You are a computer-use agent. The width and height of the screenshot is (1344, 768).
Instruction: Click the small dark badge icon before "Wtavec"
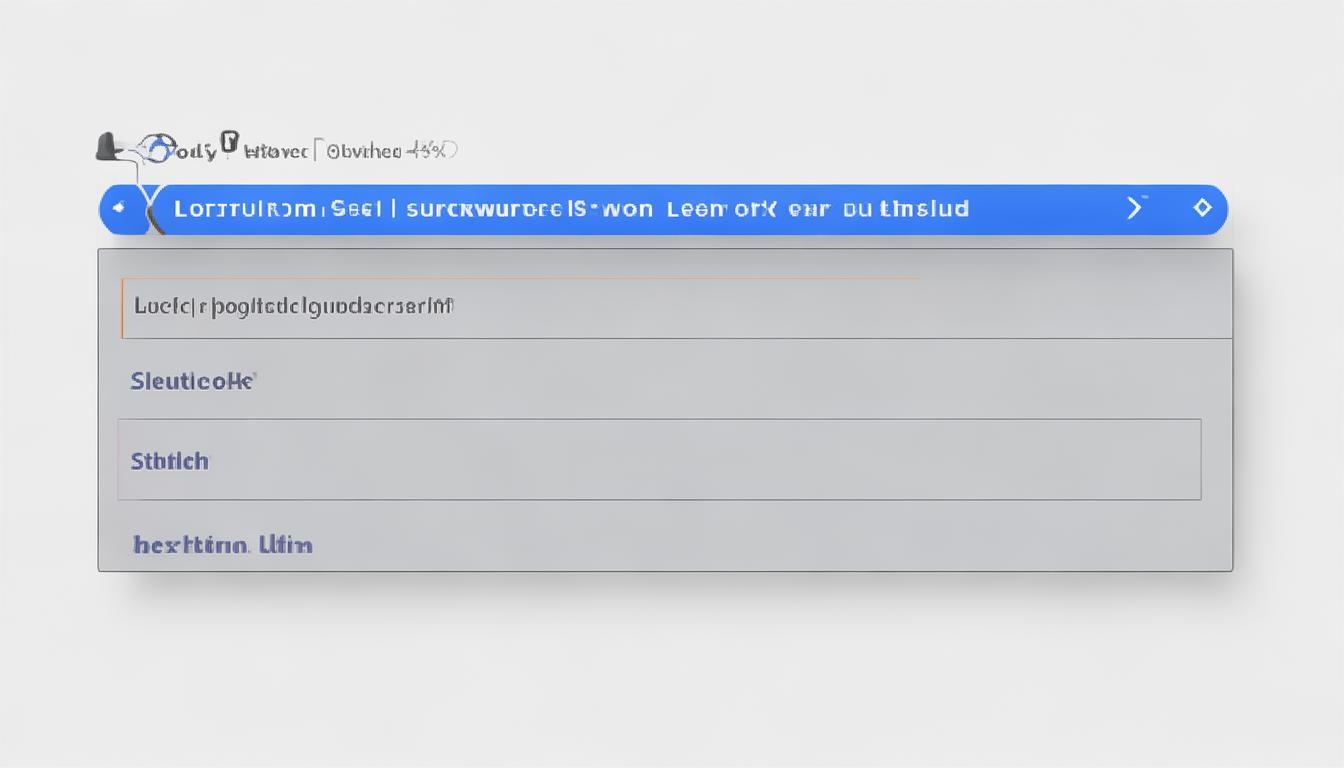click(x=231, y=143)
